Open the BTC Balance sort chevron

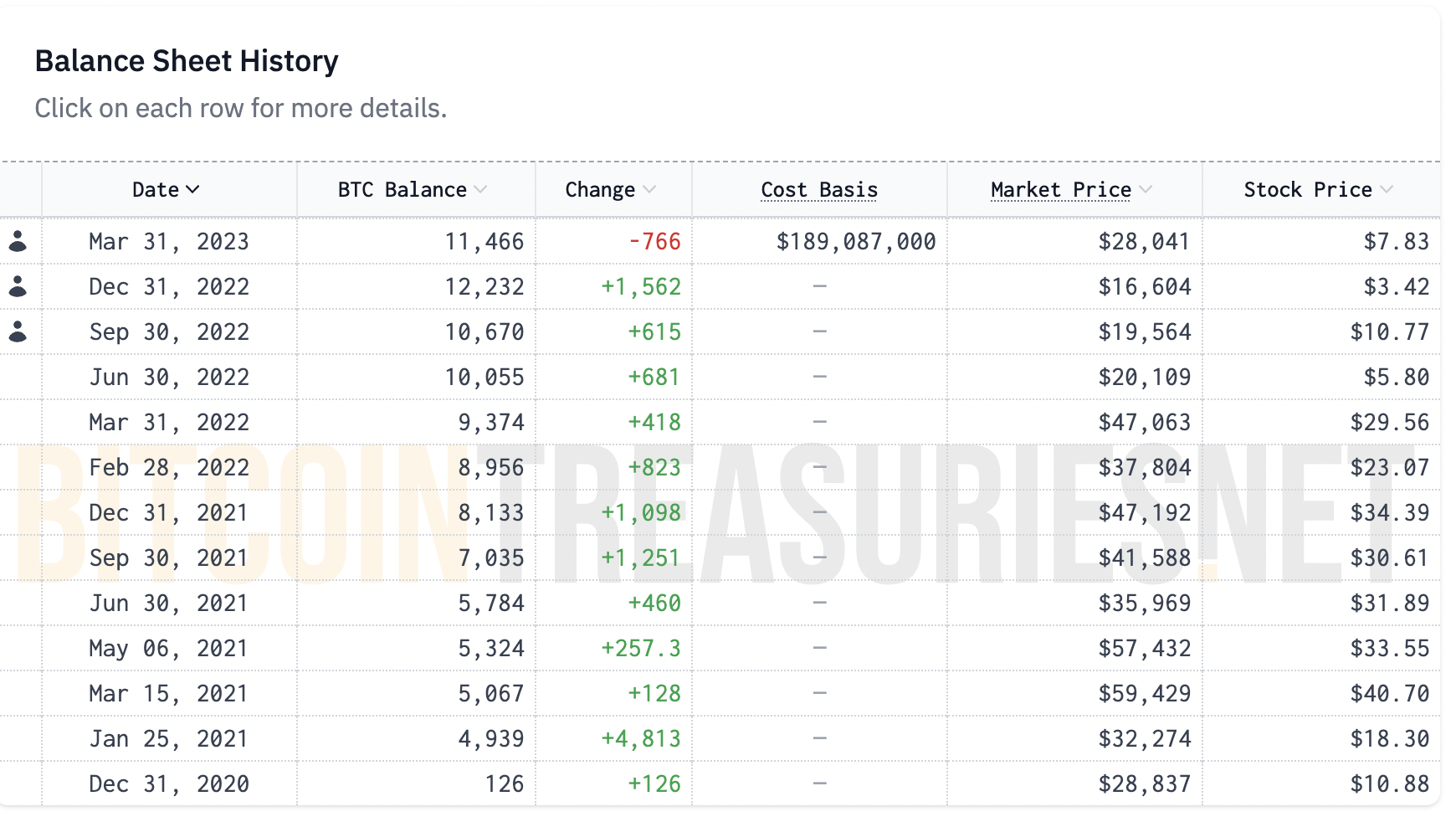click(x=479, y=190)
